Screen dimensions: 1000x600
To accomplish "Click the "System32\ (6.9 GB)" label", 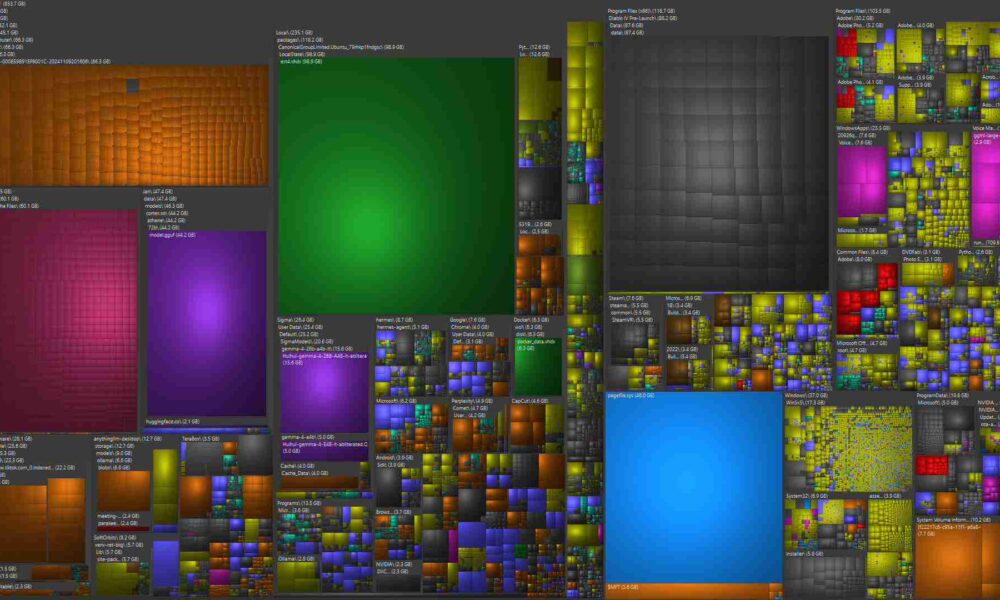I will click(x=807, y=496).
